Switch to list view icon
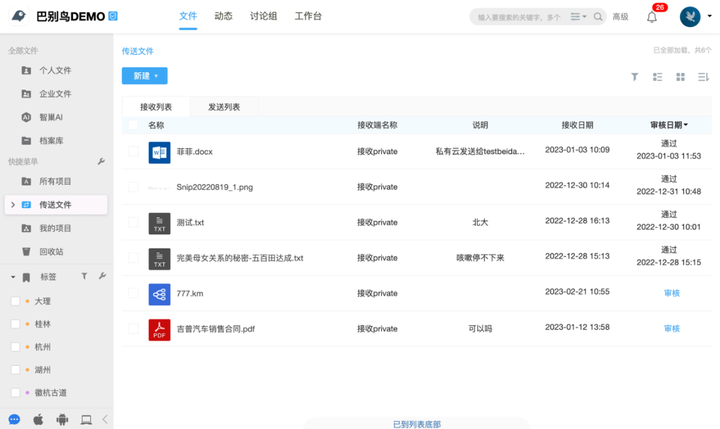The image size is (720, 429). point(658,77)
